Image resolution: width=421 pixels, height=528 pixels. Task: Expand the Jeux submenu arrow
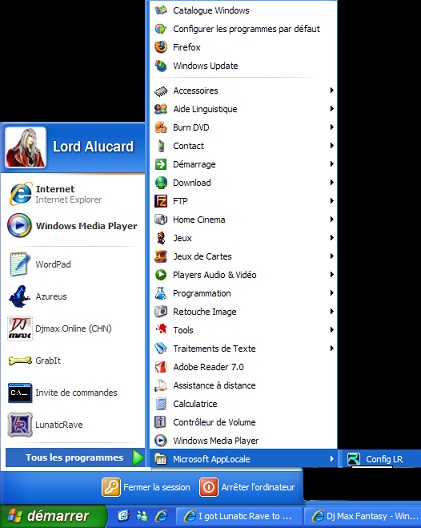coord(332,238)
